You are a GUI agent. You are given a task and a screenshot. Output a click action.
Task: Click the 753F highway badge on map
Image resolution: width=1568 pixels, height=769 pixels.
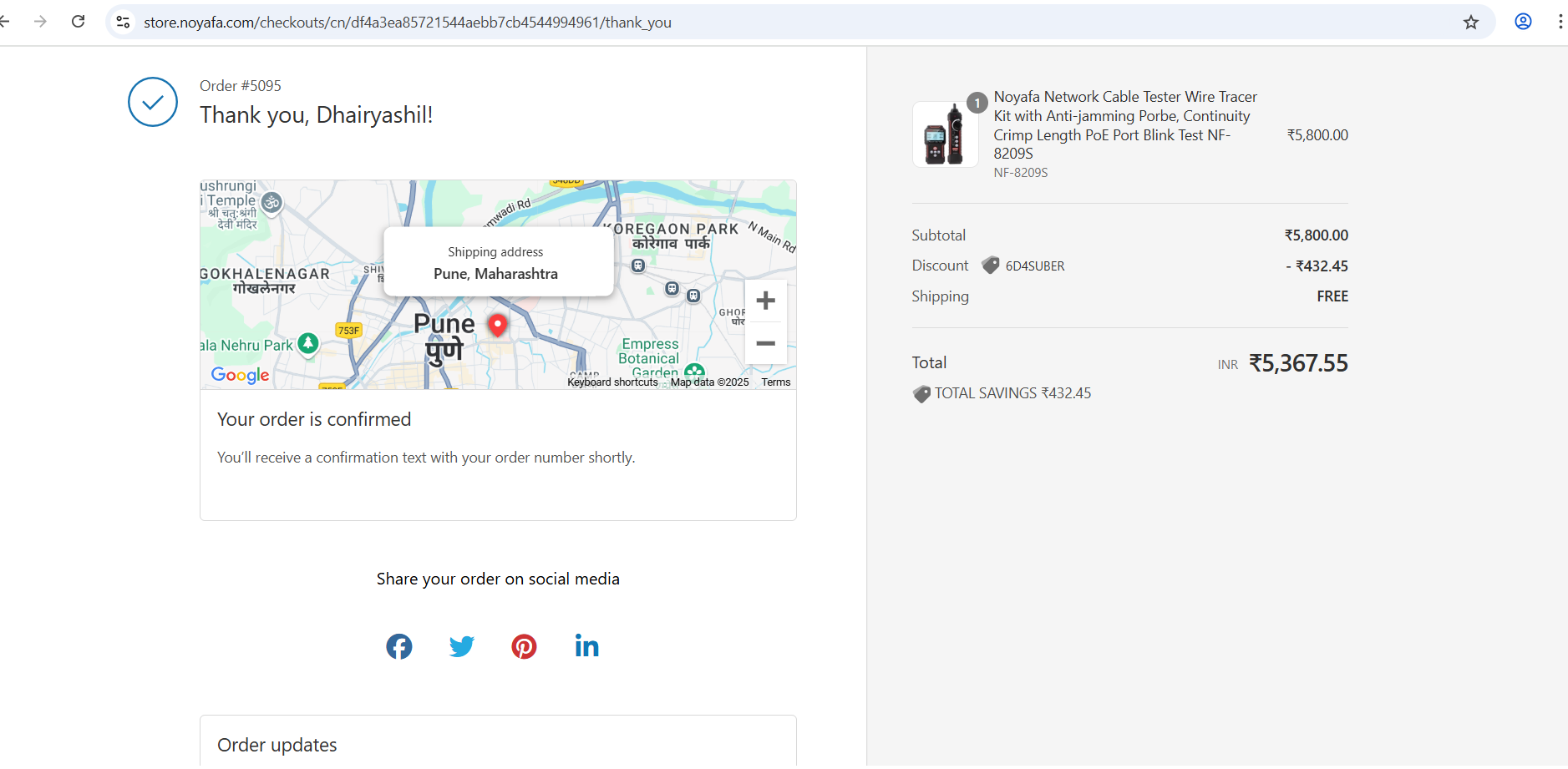(x=348, y=331)
